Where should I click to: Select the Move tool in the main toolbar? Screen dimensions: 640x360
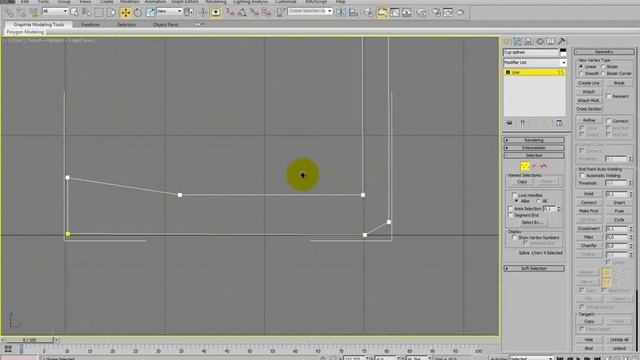click(126, 13)
